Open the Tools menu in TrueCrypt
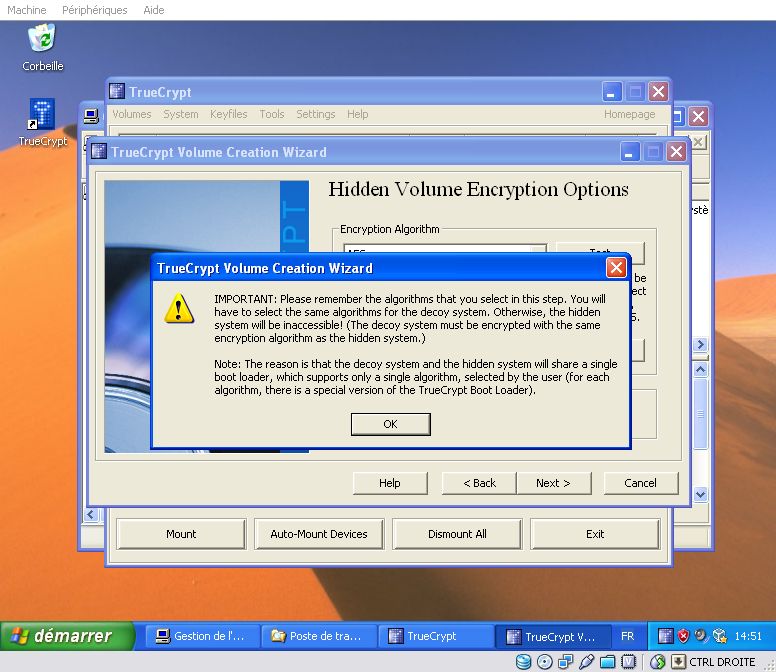This screenshot has width=776, height=672. point(272,114)
